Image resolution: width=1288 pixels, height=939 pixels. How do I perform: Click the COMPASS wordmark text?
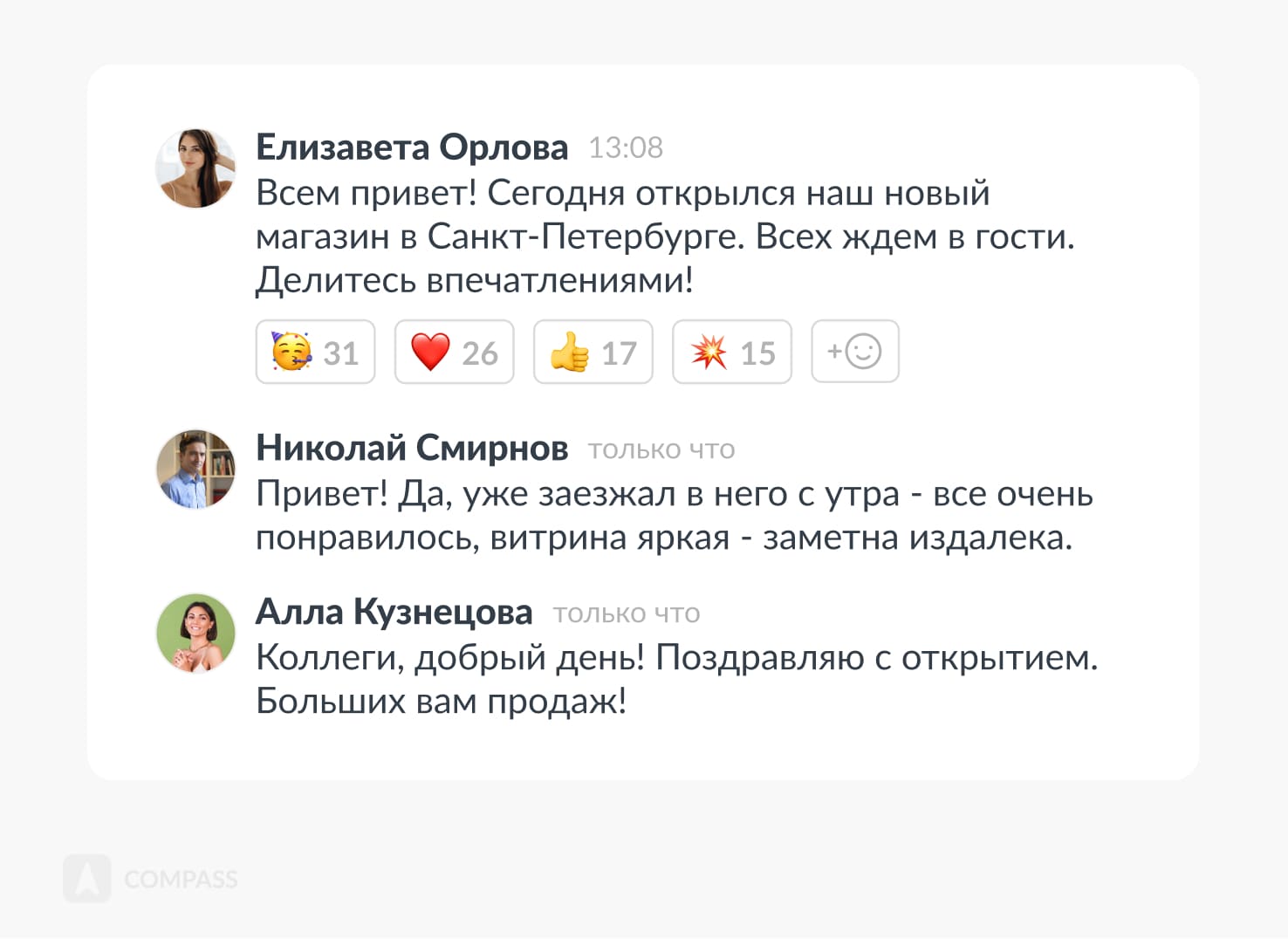click(181, 879)
